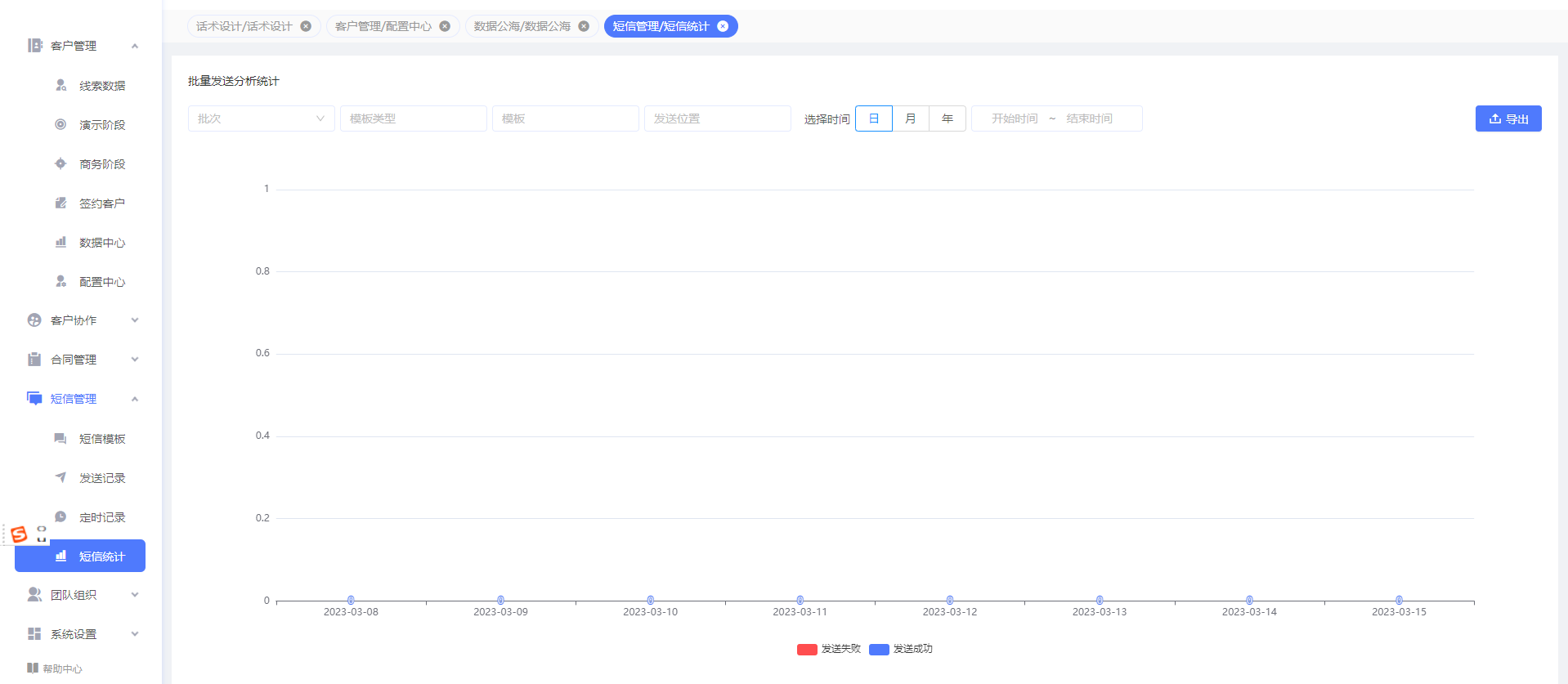Image resolution: width=1568 pixels, height=684 pixels.
Task: Close the 客户管理/配置中心 tab
Action: point(445,26)
